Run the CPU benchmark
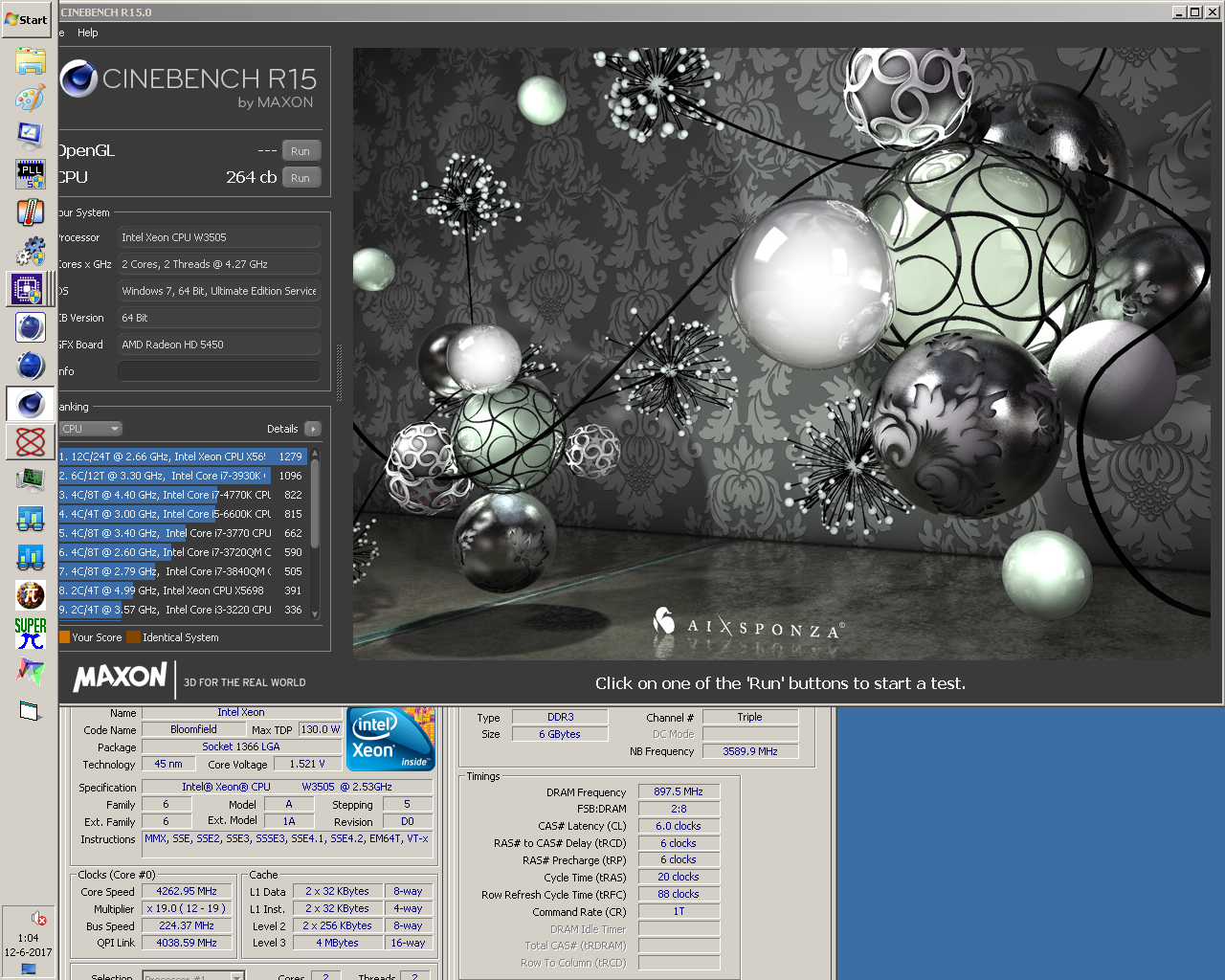Viewport: 1225px width, 980px height. pos(301,178)
